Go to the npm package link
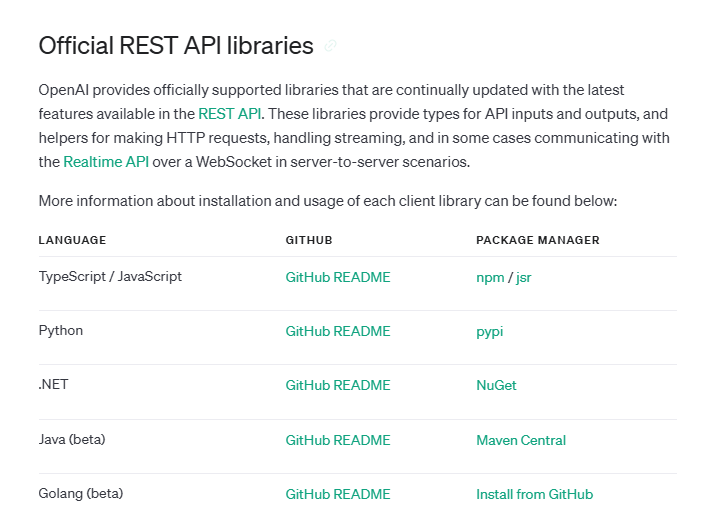 click(x=490, y=277)
